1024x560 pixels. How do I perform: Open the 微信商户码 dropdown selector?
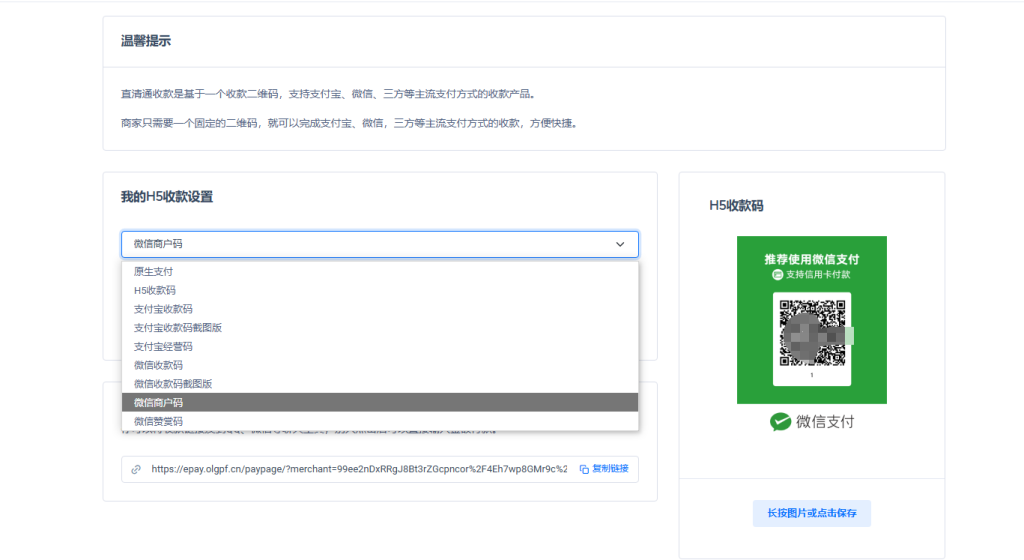[x=379, y=244]
